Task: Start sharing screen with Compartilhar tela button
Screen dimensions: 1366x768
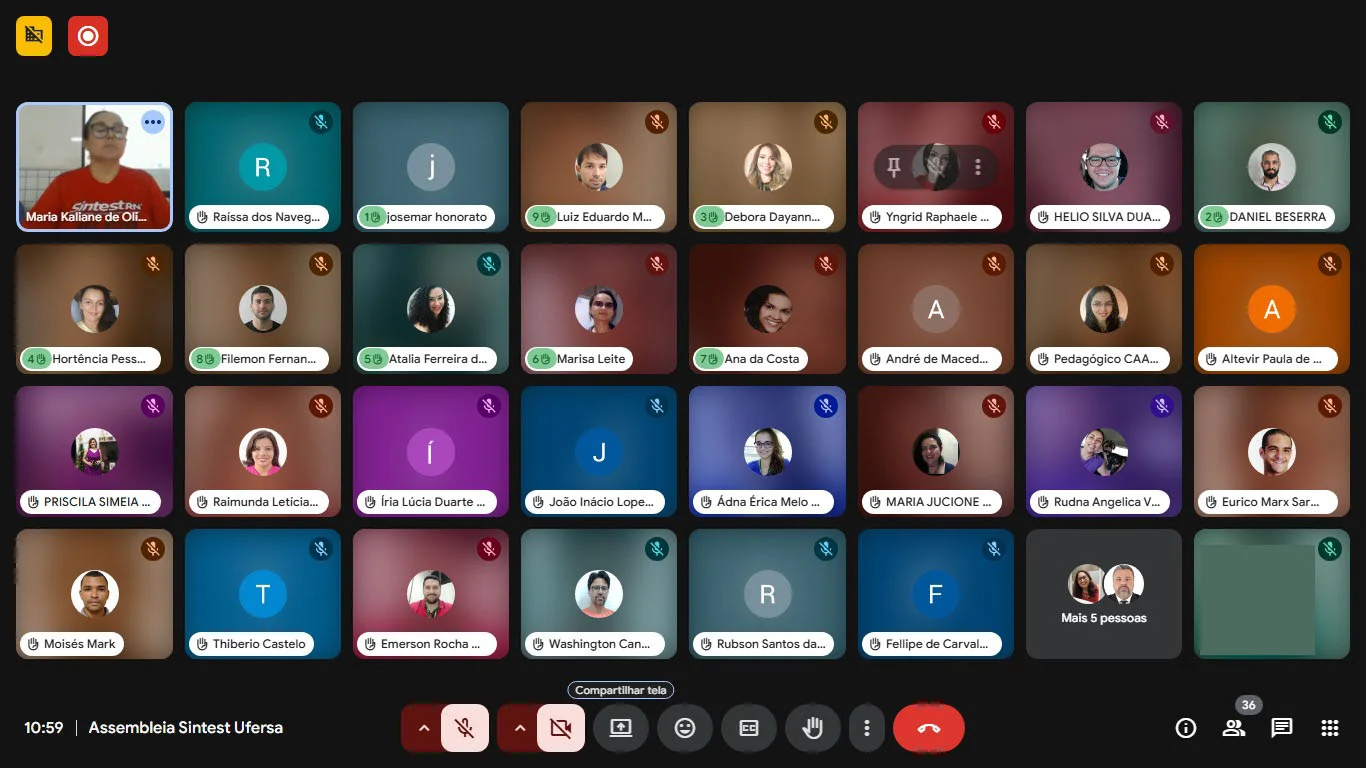Action: tap(621, 728)
